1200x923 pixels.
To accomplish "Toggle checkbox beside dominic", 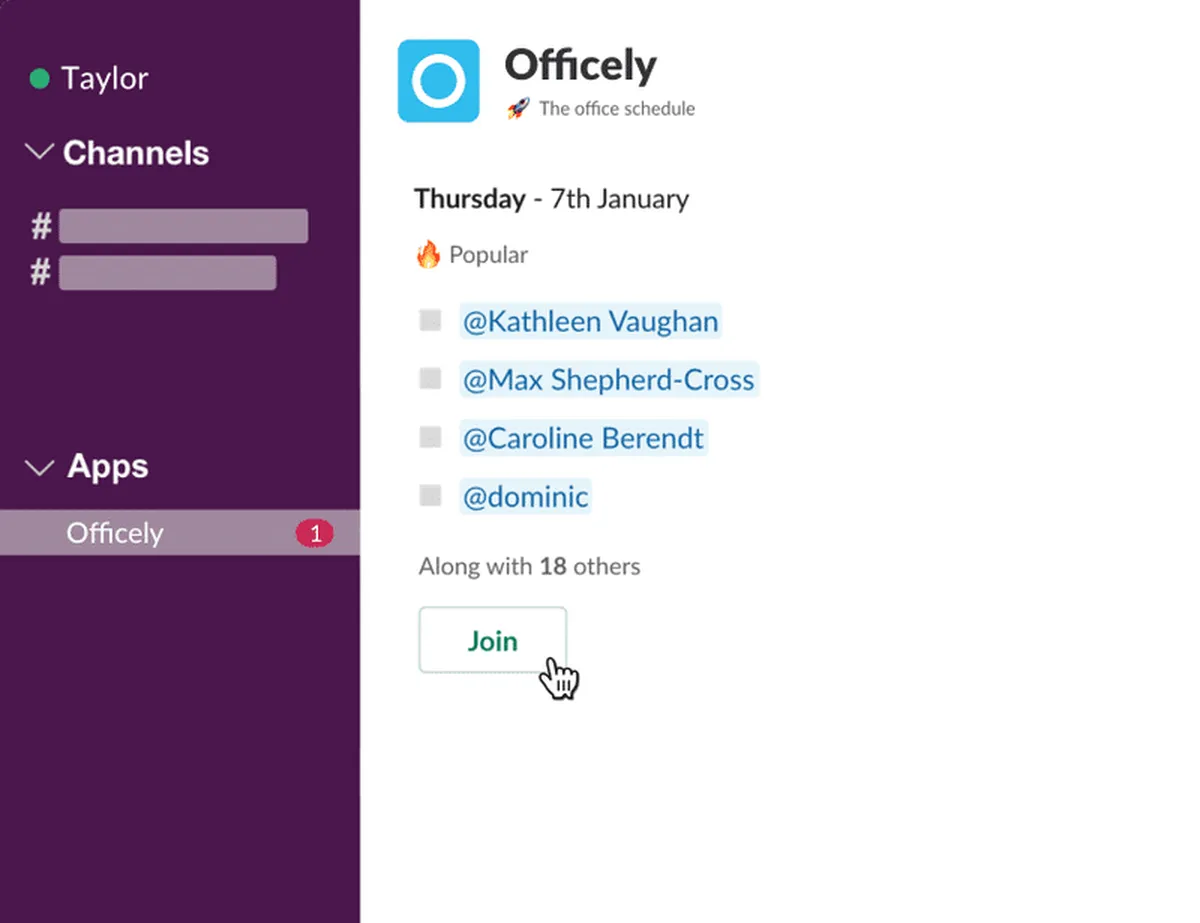I will point(430,495).
